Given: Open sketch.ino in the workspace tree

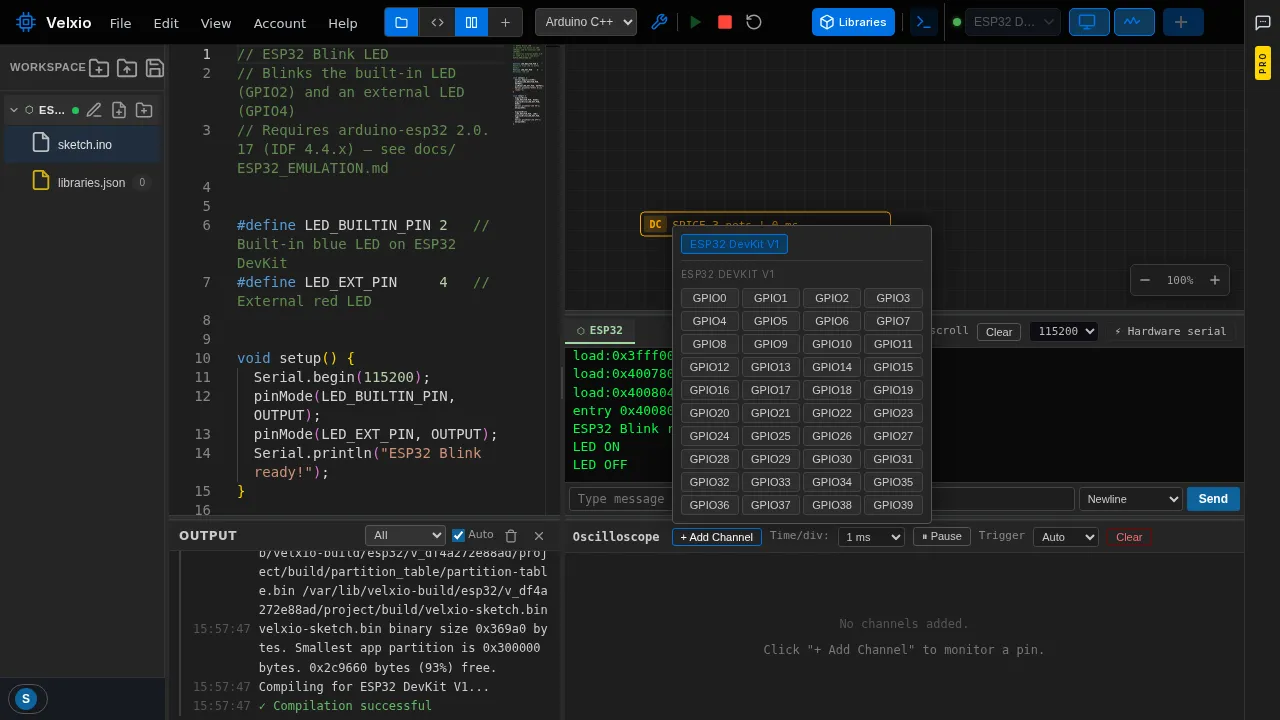Looking at the screenshot, I should click(84, 145).
